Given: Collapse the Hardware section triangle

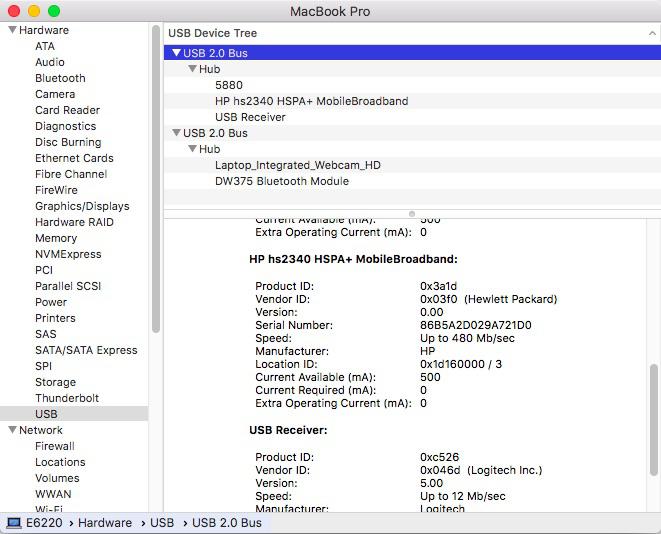Looking at the screenshot, I should (12, 30).
